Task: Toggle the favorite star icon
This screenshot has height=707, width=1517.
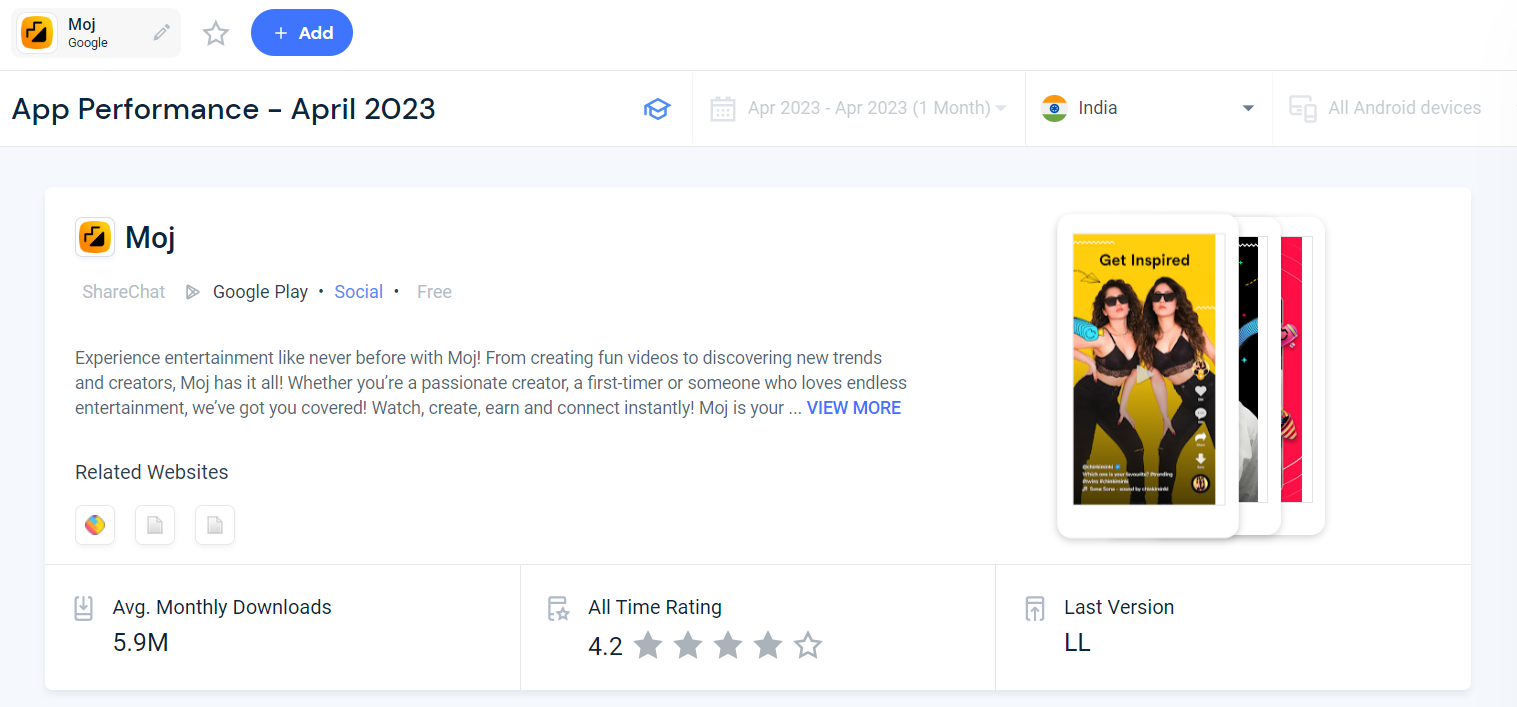Action: (x=216, y=34)
